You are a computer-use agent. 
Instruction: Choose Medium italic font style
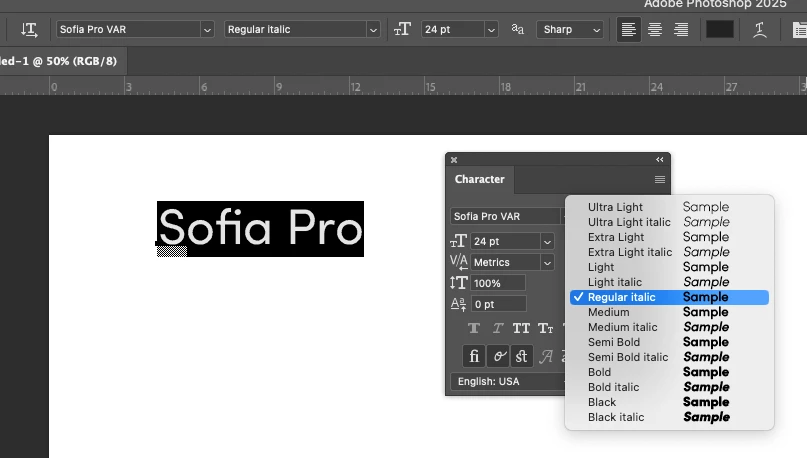[x=669, y=327]
